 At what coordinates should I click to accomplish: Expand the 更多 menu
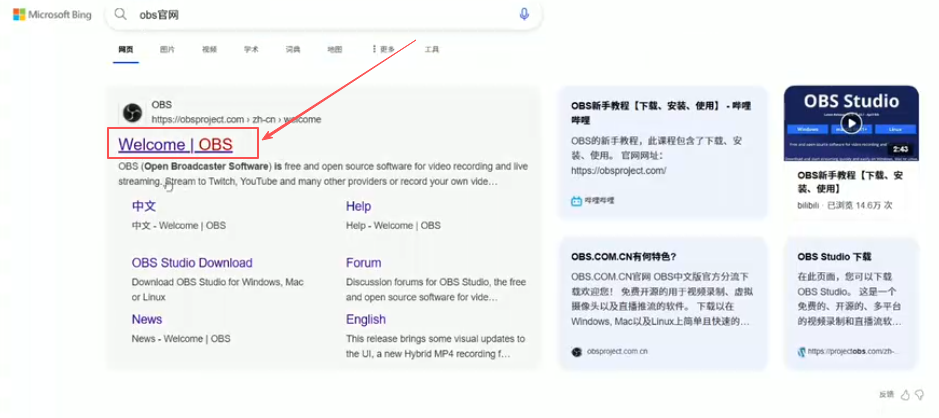383,50
